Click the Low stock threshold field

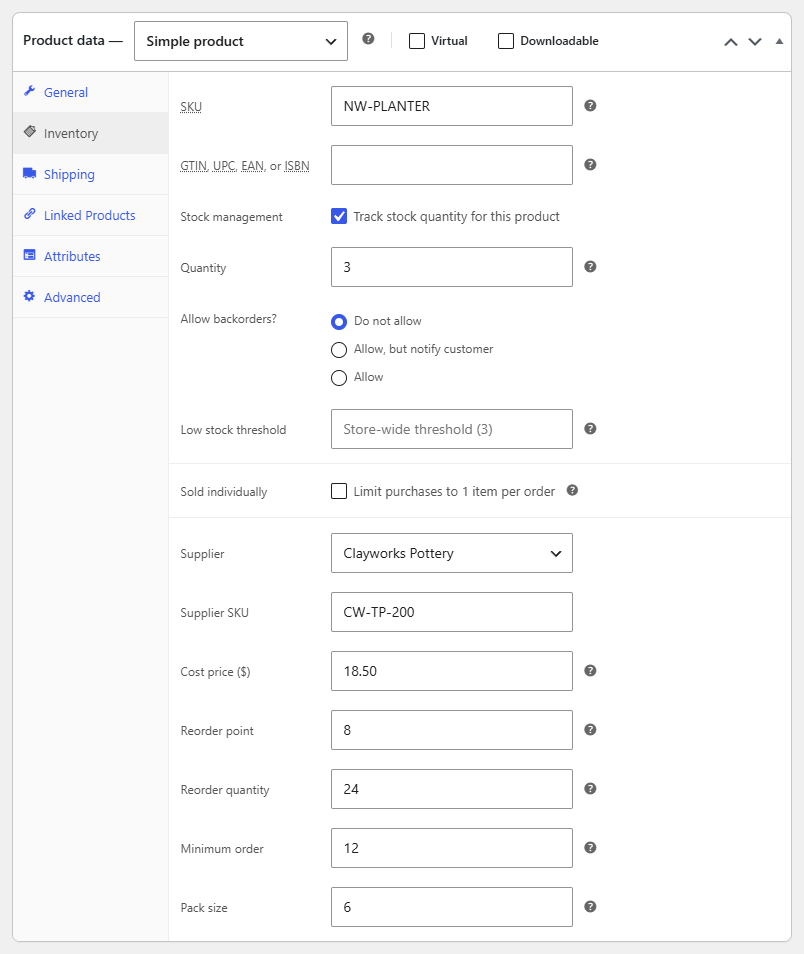[452, 429]
